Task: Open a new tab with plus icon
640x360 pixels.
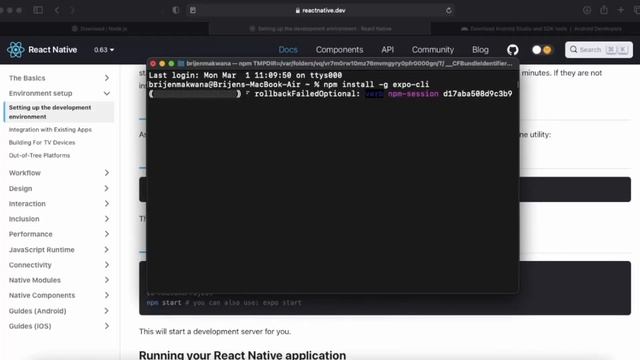Action: point(620,10)
